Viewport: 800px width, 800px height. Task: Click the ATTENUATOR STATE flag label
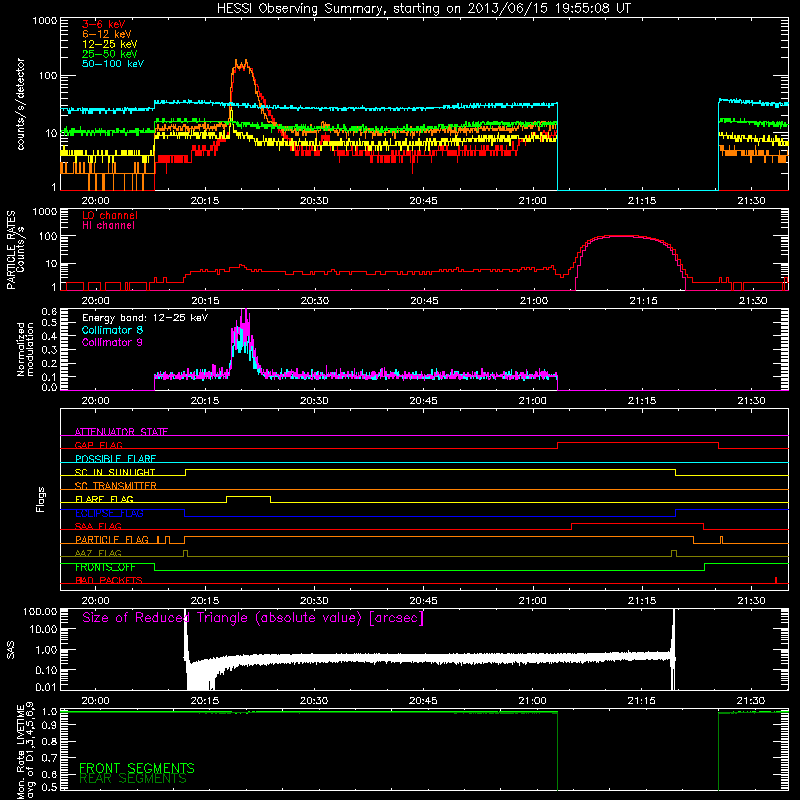pyautogui.click(x=121, y=432)
